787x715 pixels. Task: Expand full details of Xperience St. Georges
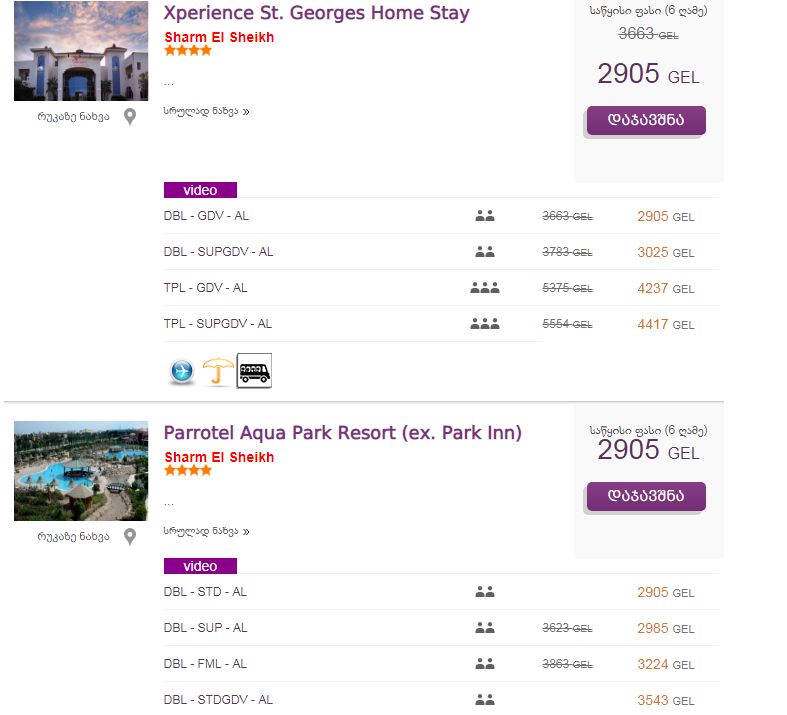click(x=206, y=112)
